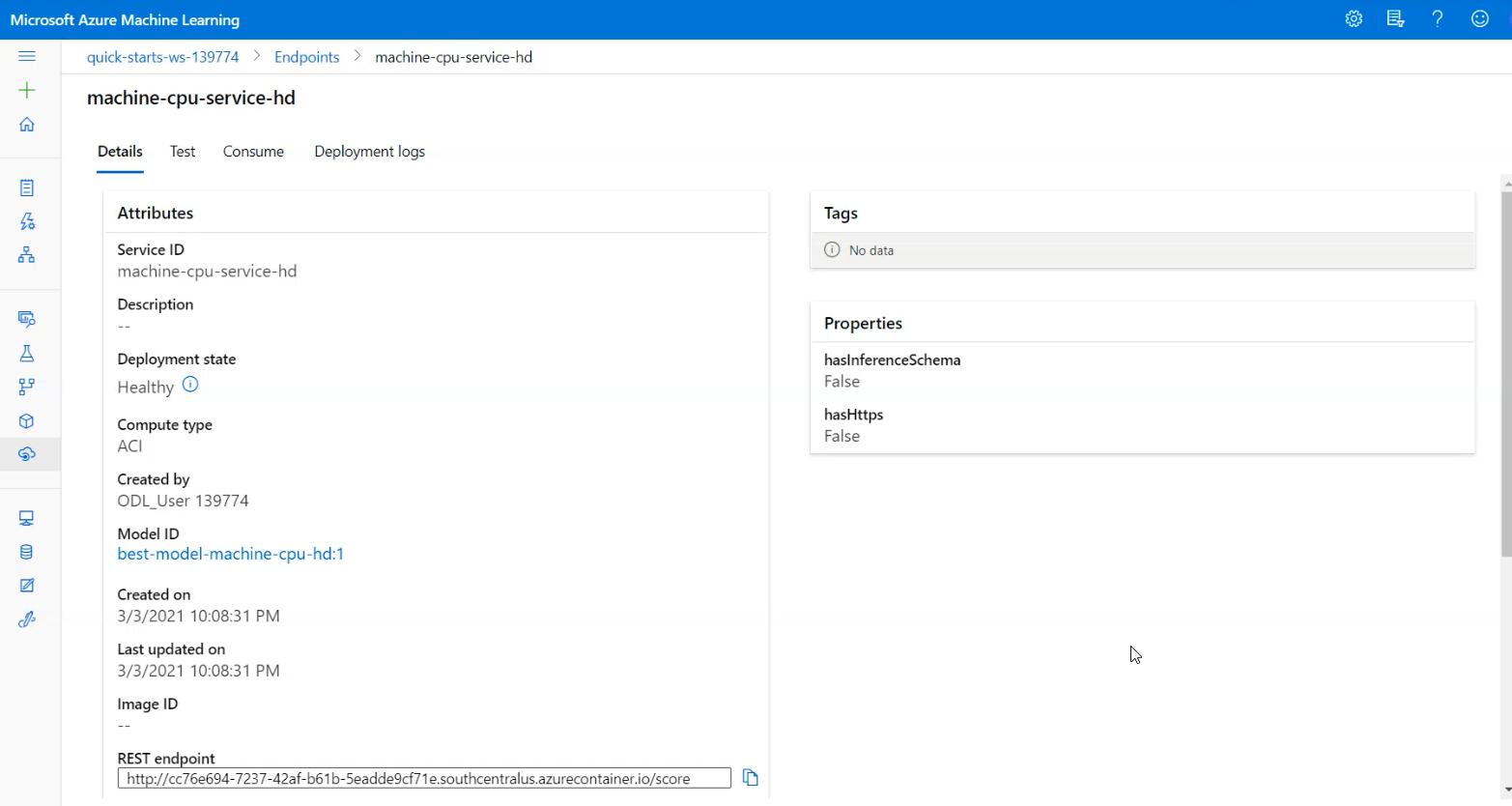Open Models cube icon
Image resolution: width=1512 pixels, height=806 pixels.
[x=27, y=421]
